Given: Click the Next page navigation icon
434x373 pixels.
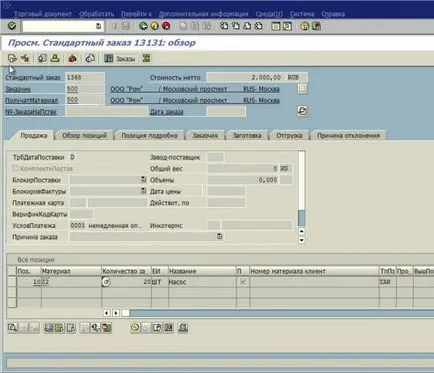Looking at the screenshot, I should coord(247,26).
